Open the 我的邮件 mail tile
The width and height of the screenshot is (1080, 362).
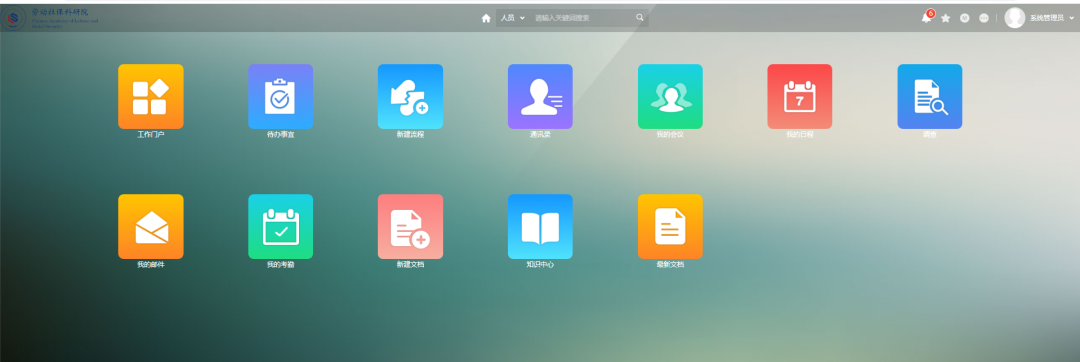click(151, 226)
